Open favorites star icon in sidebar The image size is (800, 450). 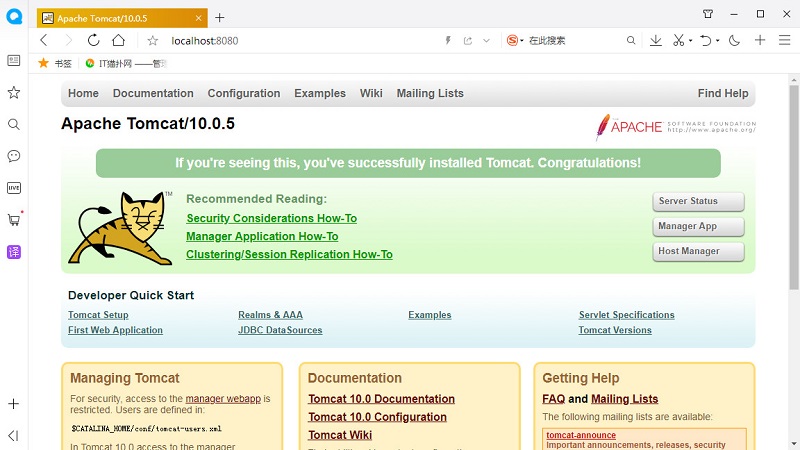pyautogui.click(x=14, y=92)
